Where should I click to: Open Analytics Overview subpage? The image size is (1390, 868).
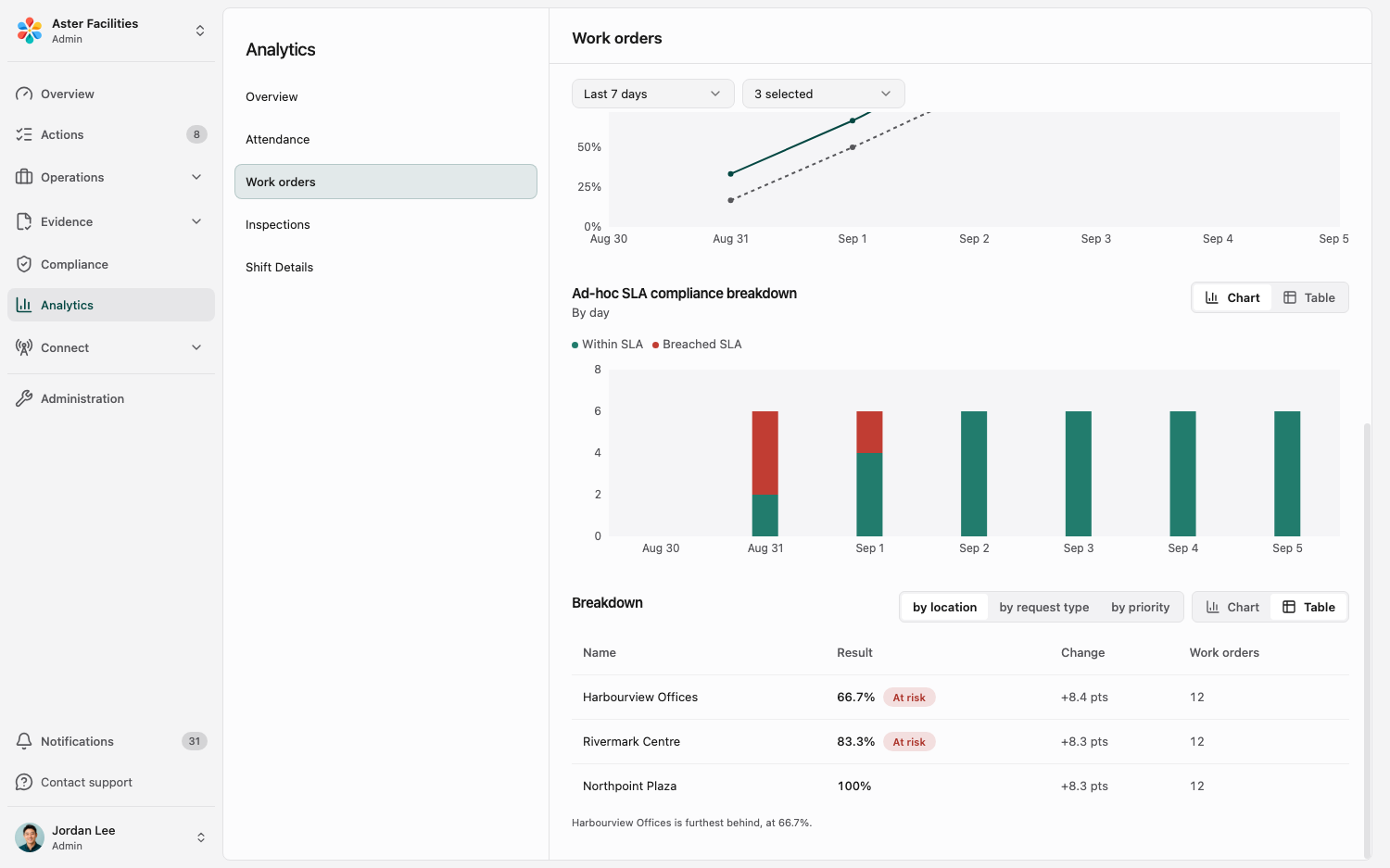click(x=385, y=96)
